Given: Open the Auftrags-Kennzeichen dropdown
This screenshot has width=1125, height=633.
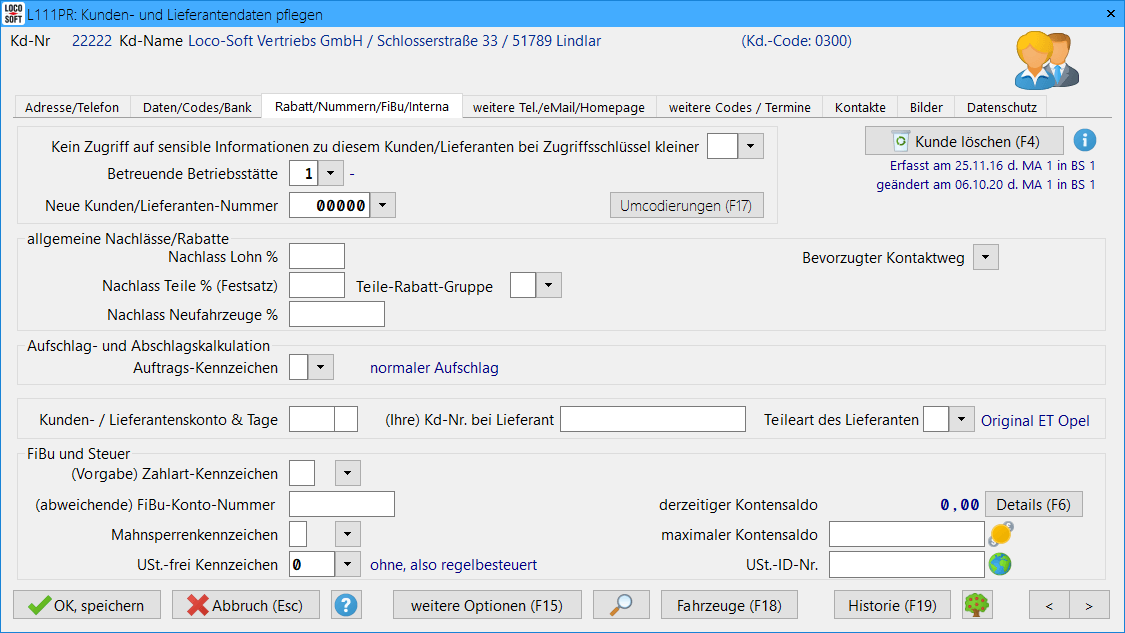Looking at the screenshot, I should coord(320,368).
